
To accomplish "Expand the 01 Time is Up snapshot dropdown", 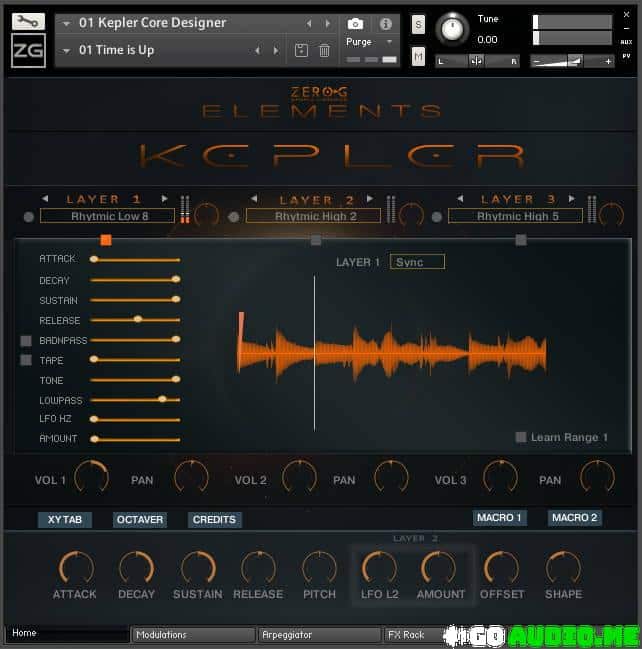I will (x=66, y=51).
